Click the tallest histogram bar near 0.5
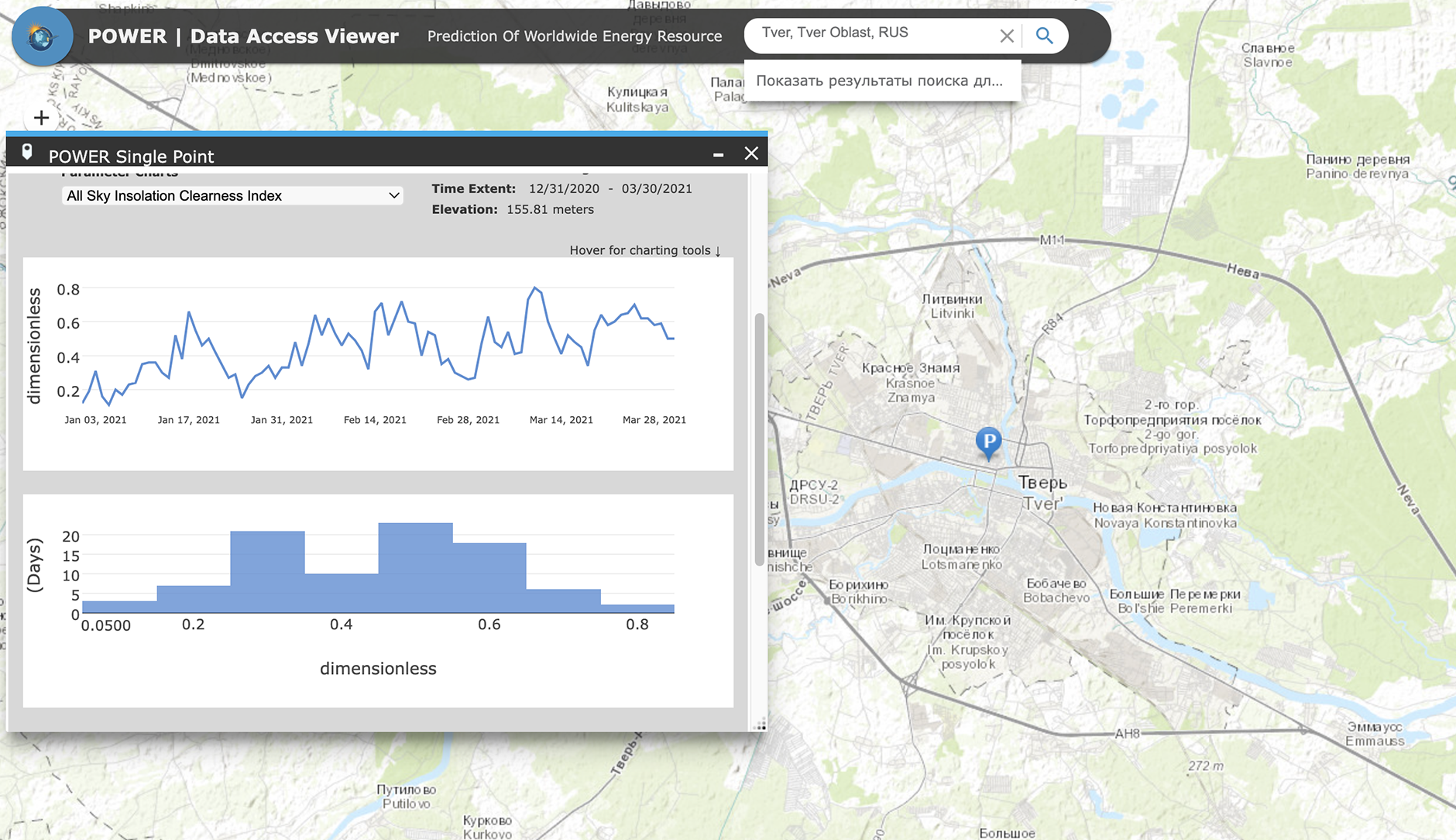 point(415,568)
